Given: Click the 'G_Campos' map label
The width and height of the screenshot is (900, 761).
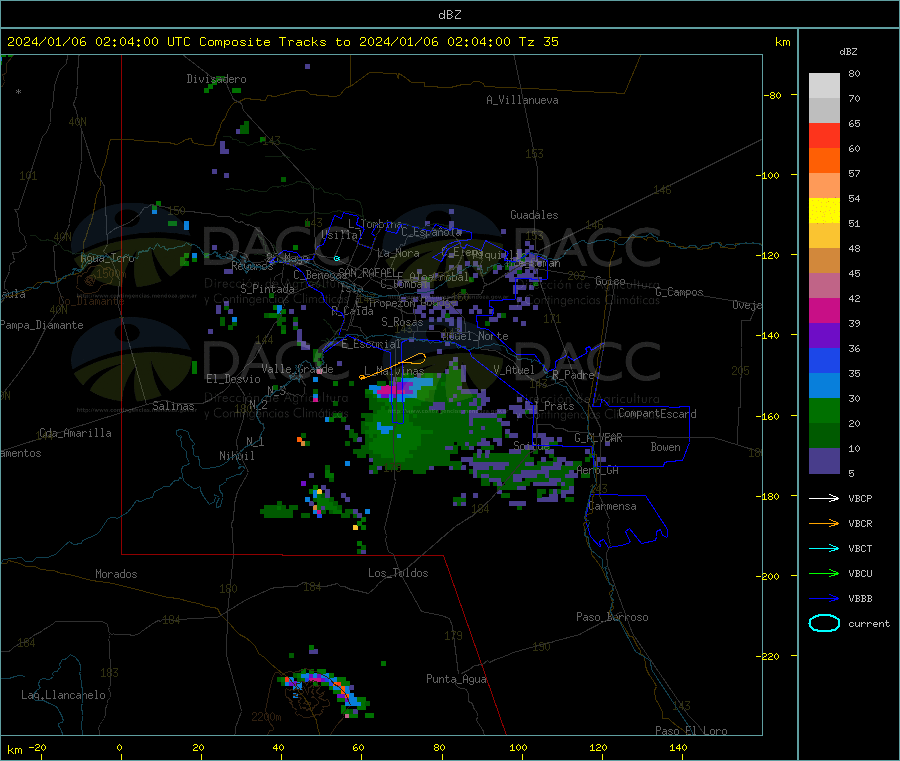Looking at the screenshot, I should pyautogui.click(x=679, y=292).
